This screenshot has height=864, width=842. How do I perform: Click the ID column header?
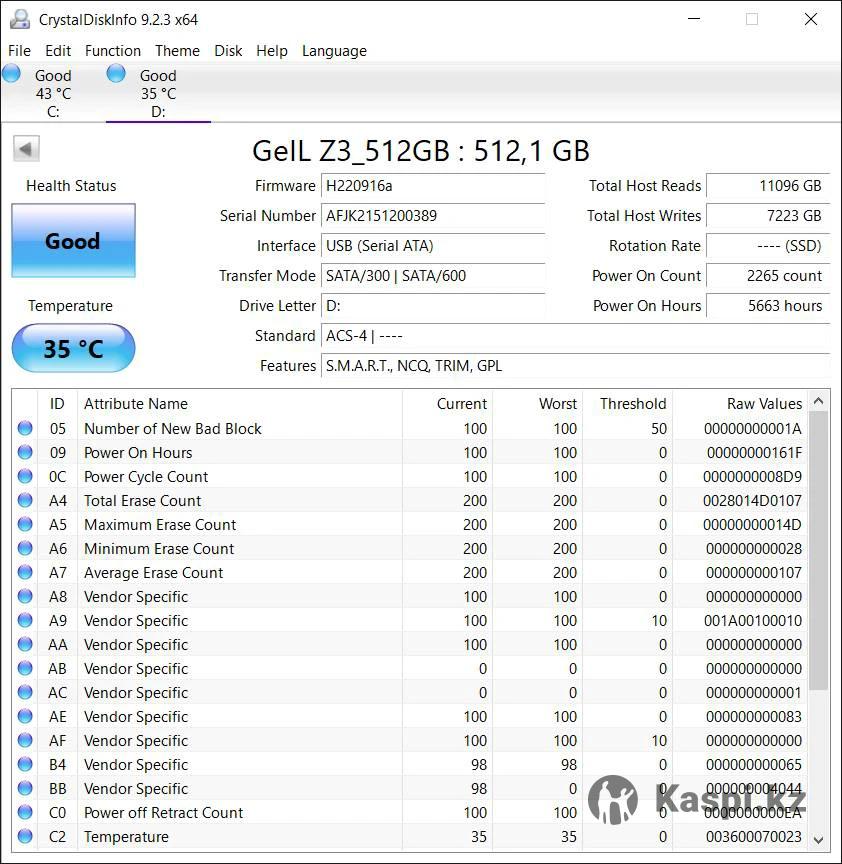[x=57, y=403]
